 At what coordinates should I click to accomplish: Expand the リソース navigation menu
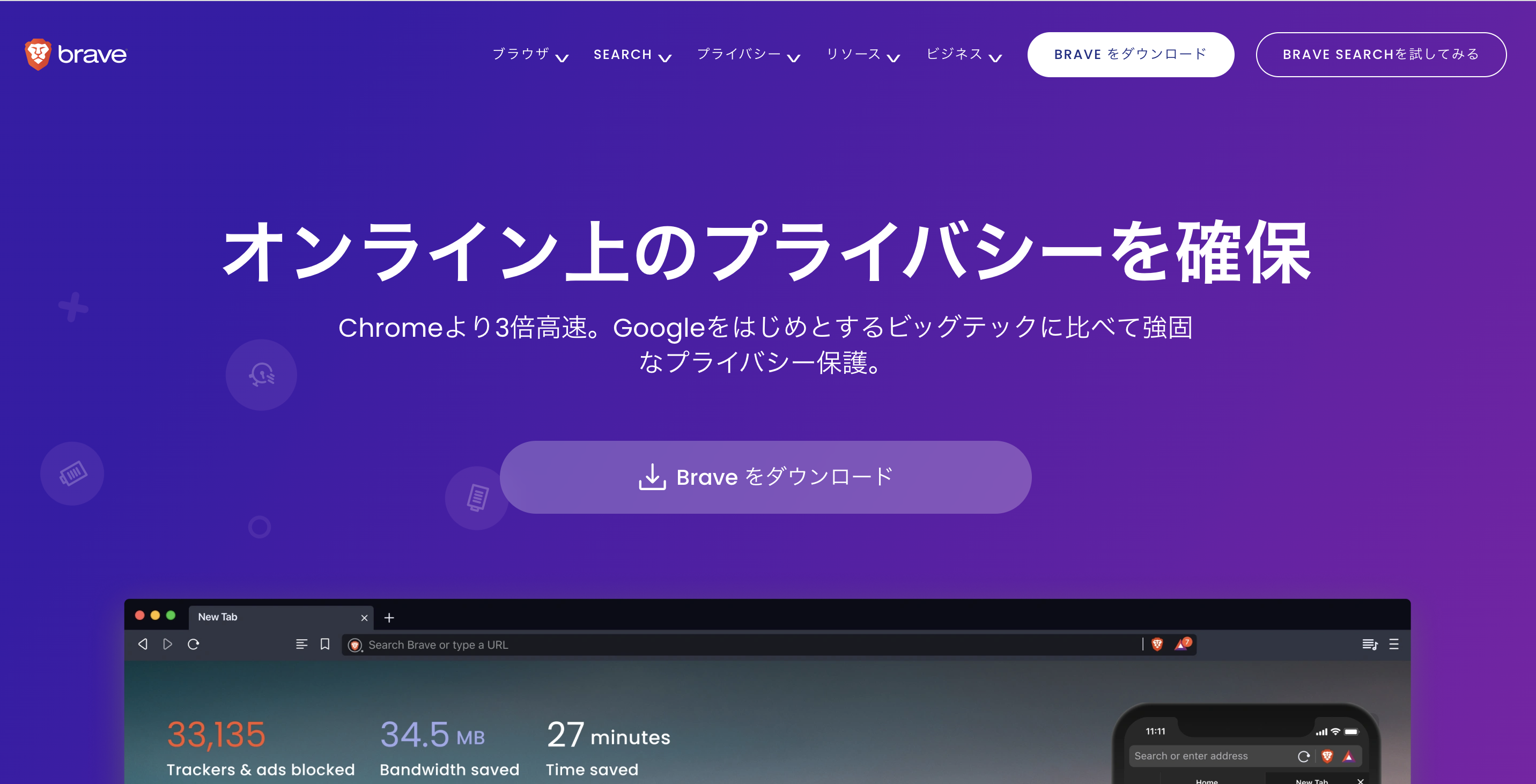[862, 54]
